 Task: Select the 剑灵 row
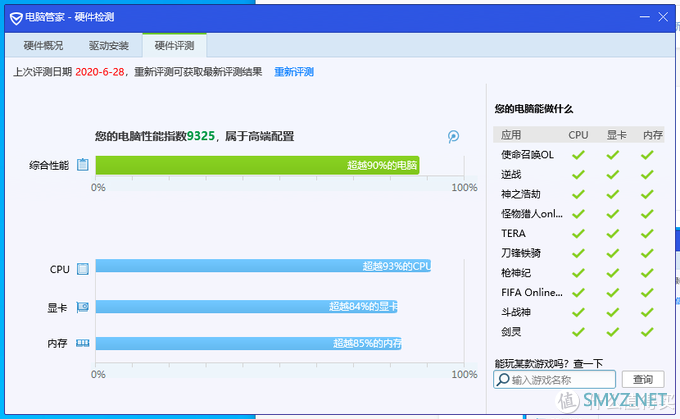pyautogui.click(x=579, y=332)
